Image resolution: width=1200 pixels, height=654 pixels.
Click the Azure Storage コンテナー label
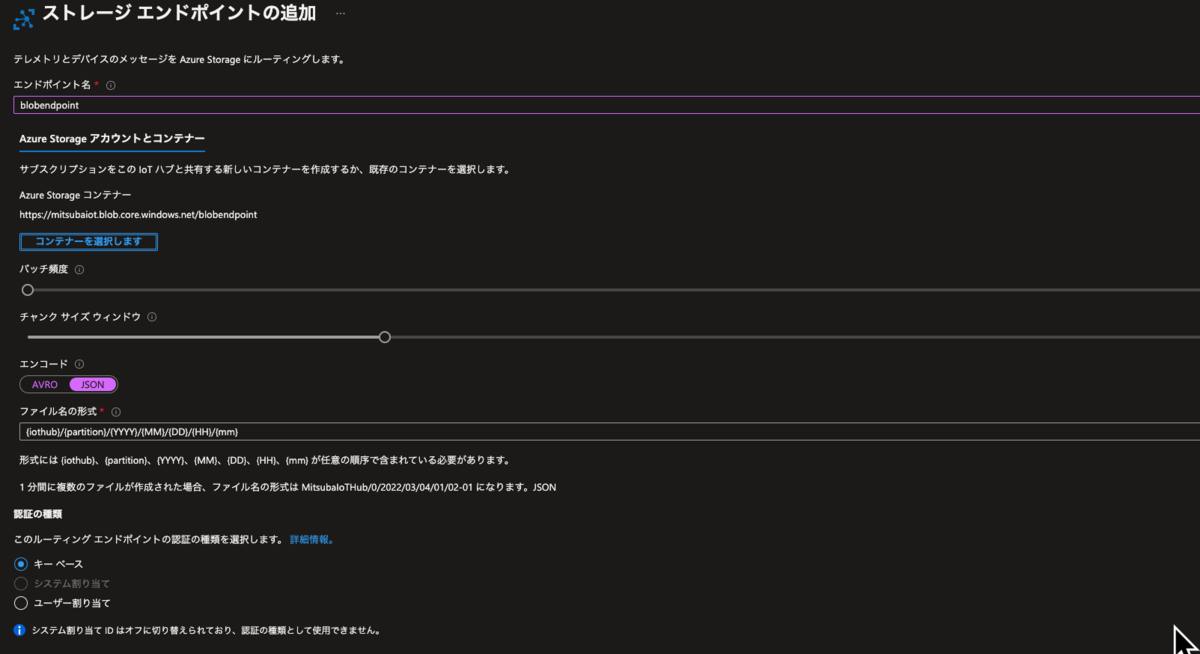click(75, 195)
